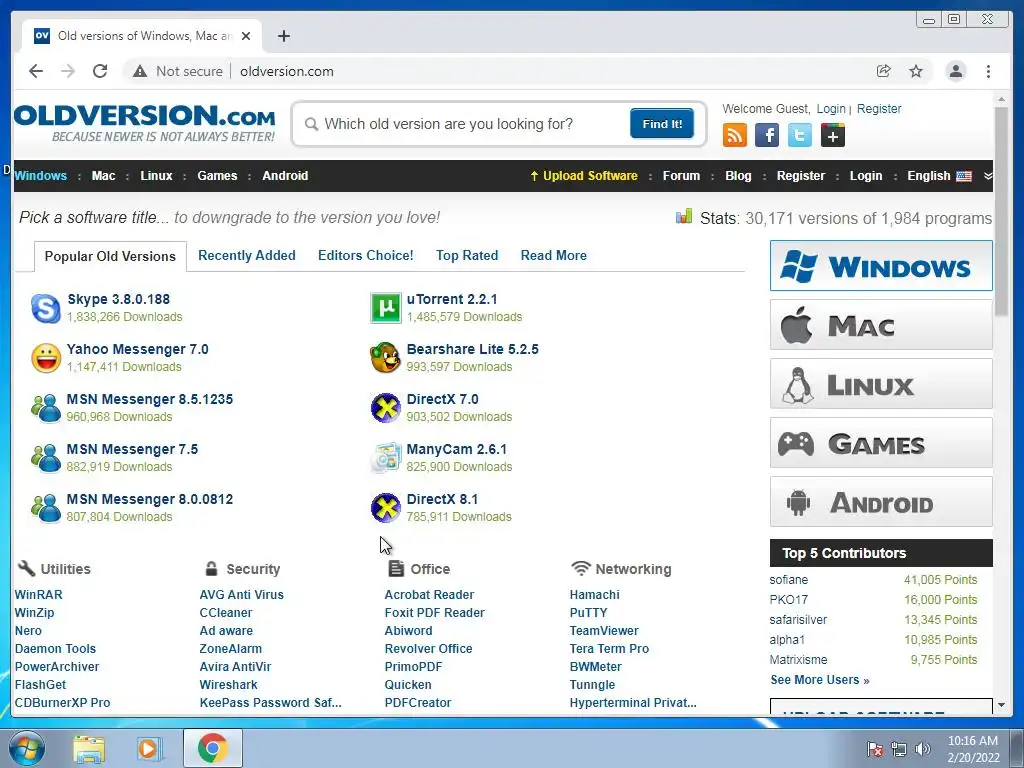1024x768 pixels.
Task: Open the AVG Anti Virus link
Action: pyautogui.click(x=242, y=595)
